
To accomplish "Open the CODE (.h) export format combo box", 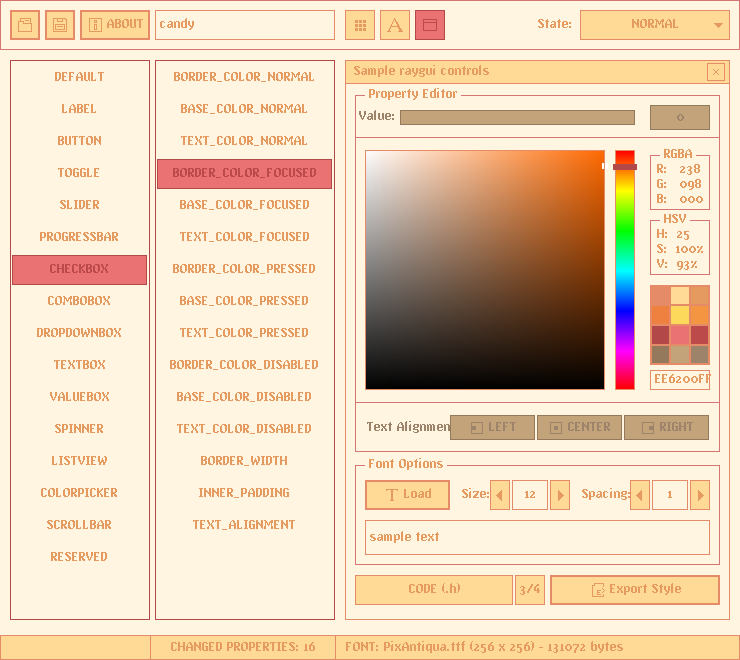I will (434, 590).
